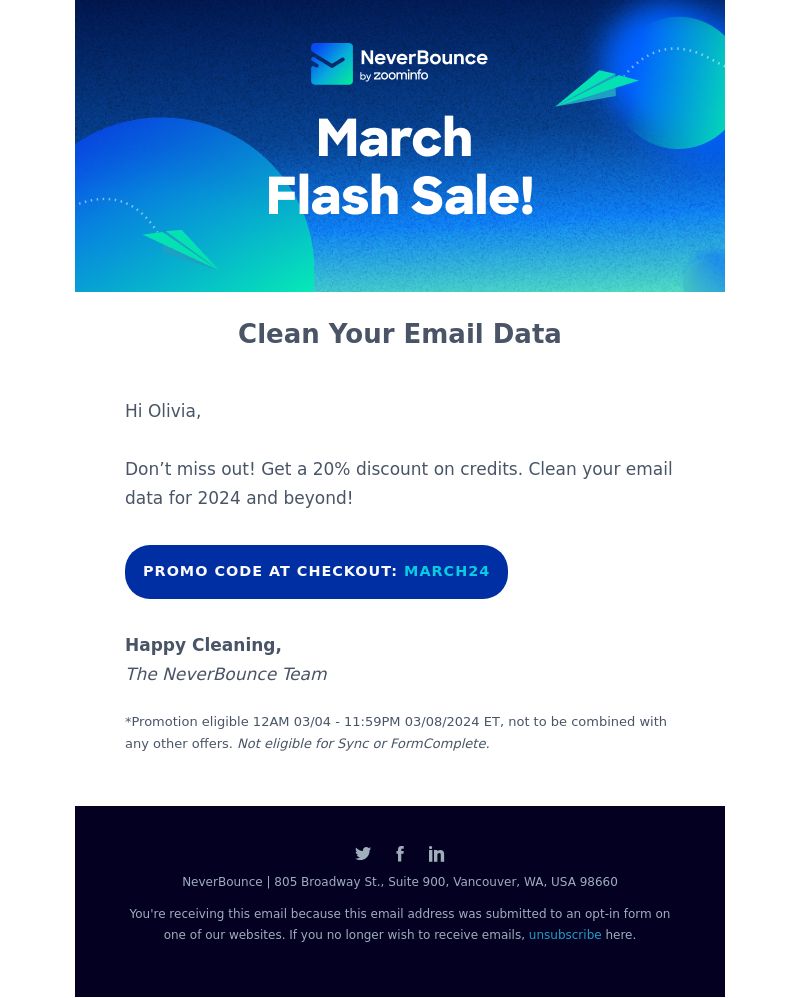Click the 'Hi Olivia,' greeting line
This screenshot has height=998, width=800.
coord(163,411)
